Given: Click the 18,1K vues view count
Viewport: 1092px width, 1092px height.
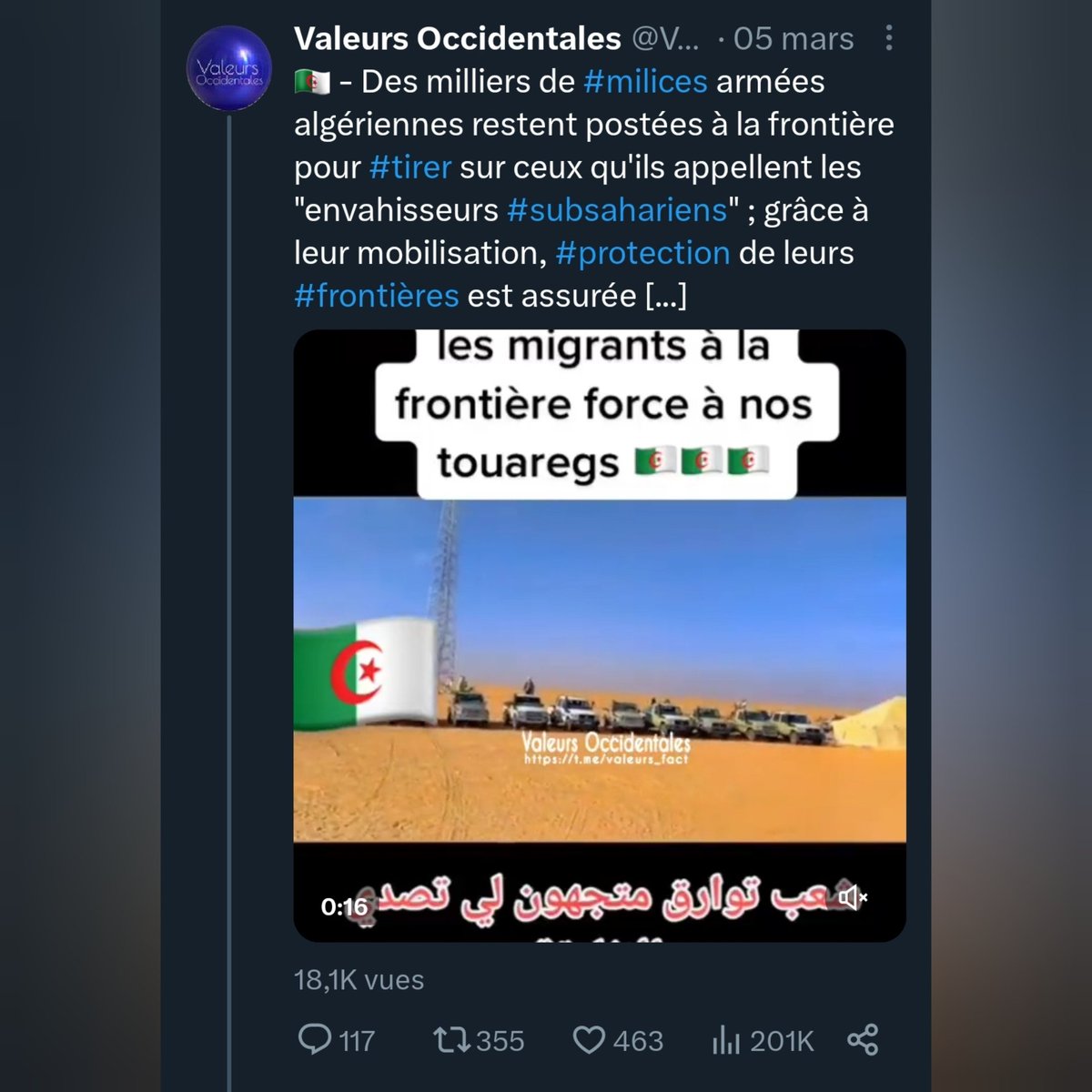Looking at the screenshot, I should point(359,979).
